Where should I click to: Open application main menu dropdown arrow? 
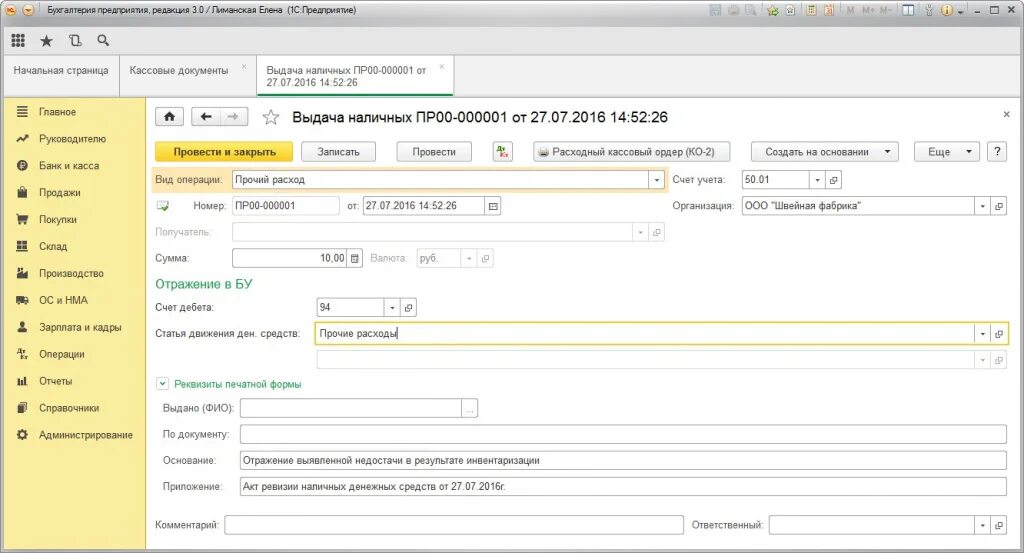coord(28,10)
